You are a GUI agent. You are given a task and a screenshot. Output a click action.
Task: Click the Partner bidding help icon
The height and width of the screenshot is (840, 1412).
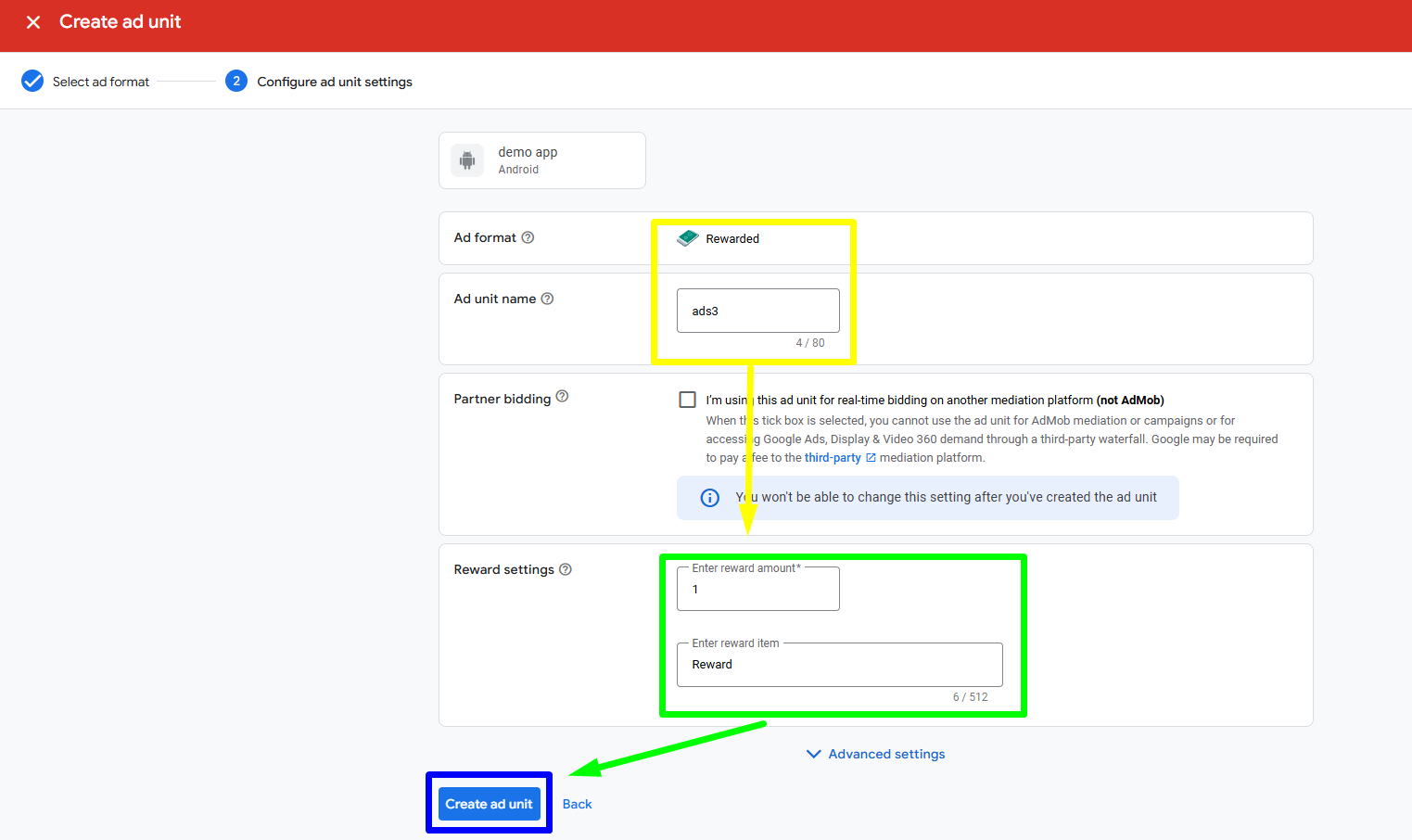pyautogui.click(x=563, y=397)
